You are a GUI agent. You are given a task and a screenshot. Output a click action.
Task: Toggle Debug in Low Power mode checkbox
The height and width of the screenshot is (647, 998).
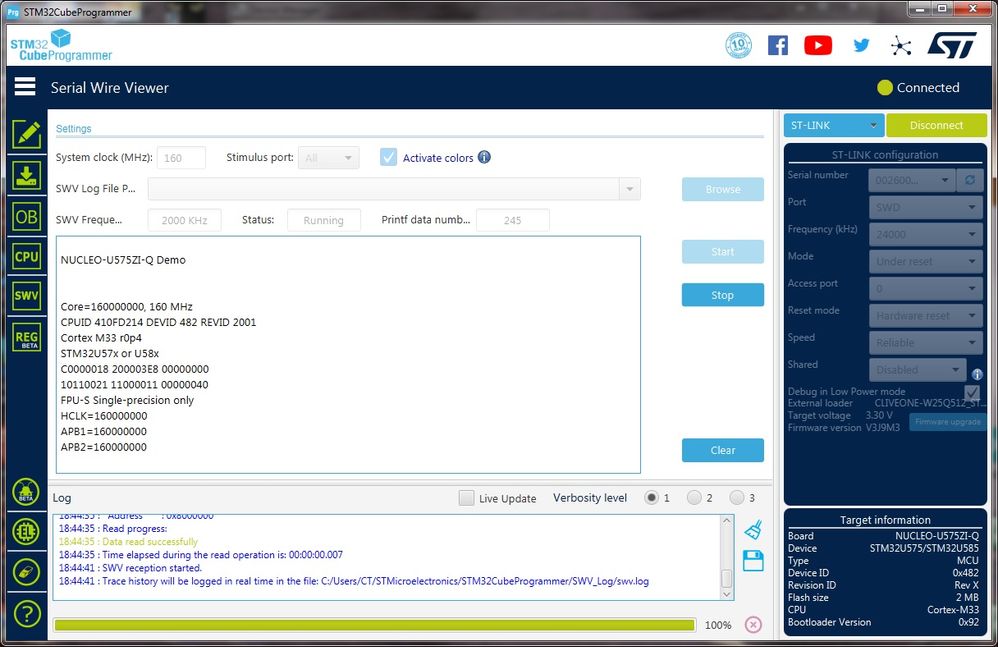coord(972,392)
